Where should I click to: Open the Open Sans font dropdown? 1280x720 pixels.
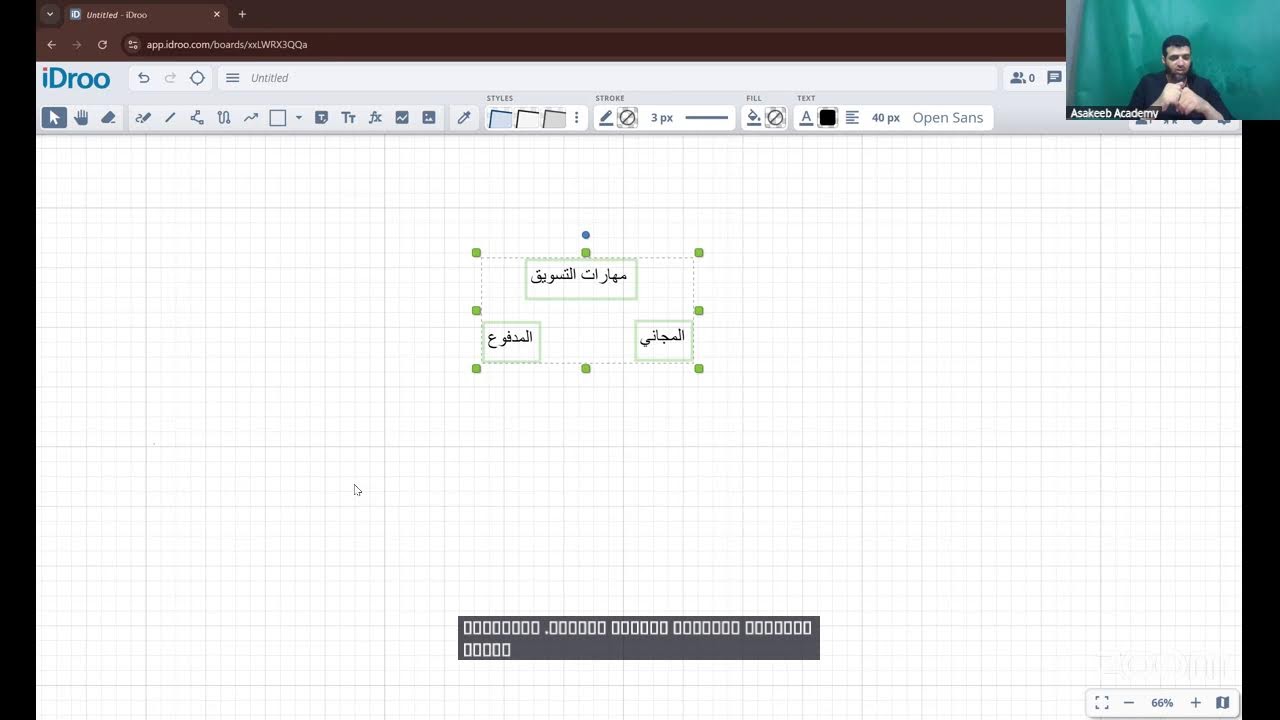(947, 117)
